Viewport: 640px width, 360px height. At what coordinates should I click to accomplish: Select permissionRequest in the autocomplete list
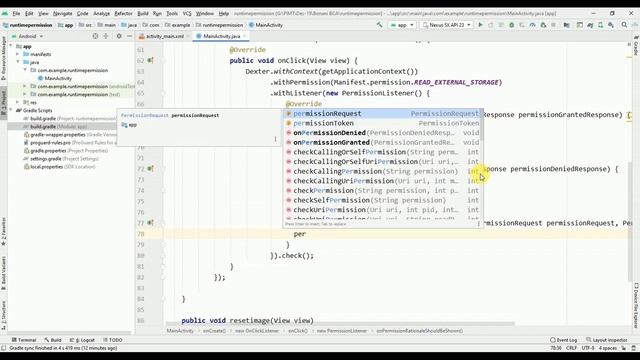tap(382, 113)
